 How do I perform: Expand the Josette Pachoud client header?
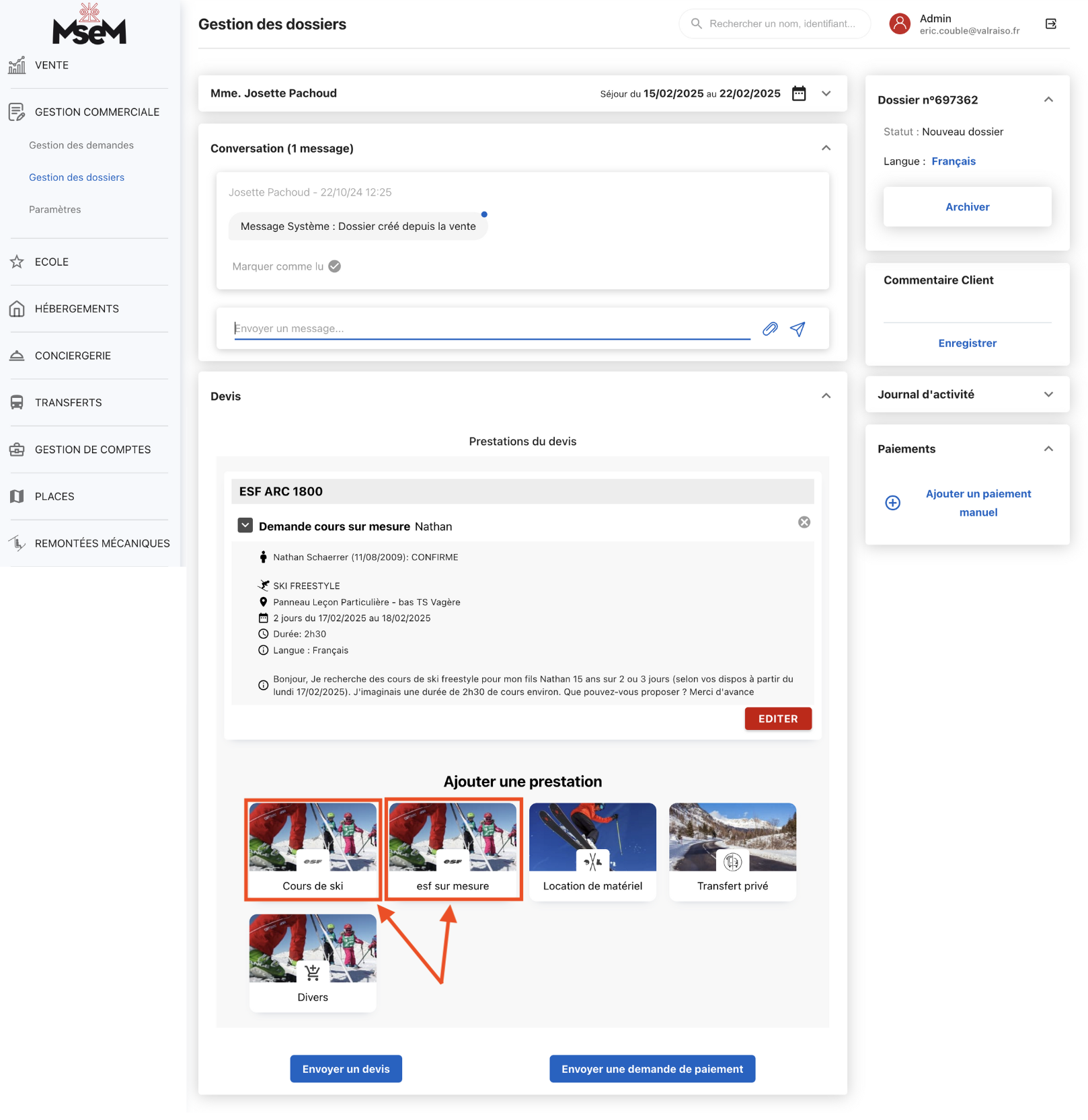pyautogui.click(x=826, y=93)
